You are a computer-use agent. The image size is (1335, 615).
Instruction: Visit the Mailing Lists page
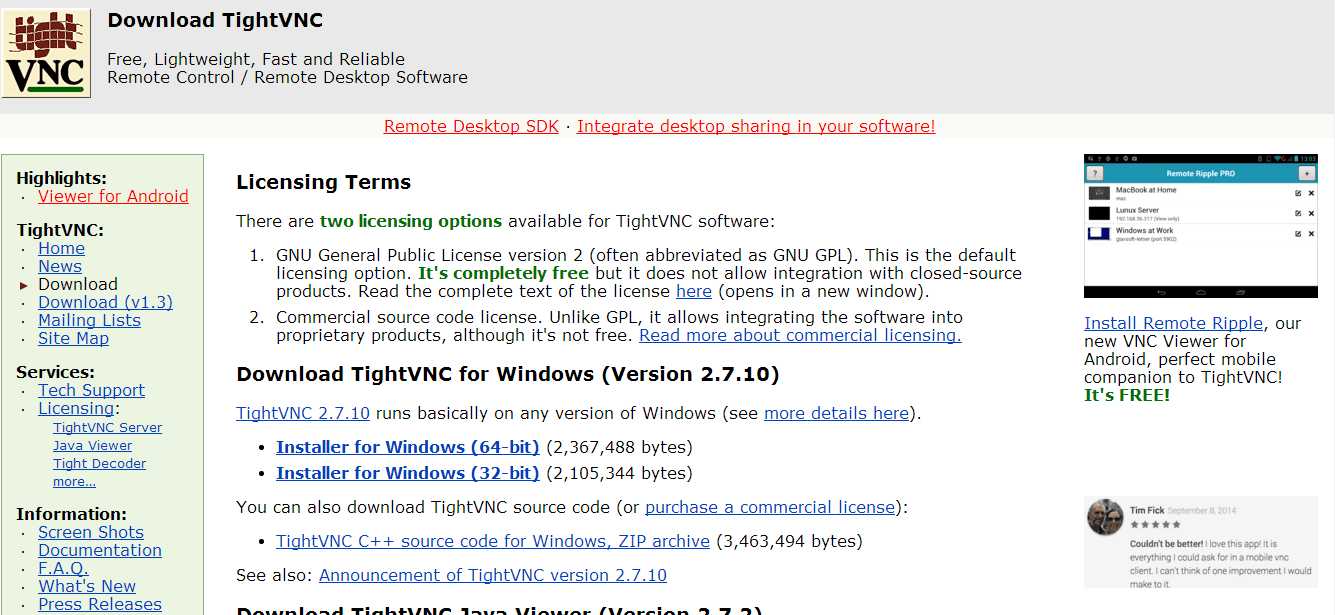(x=89, y=320)
